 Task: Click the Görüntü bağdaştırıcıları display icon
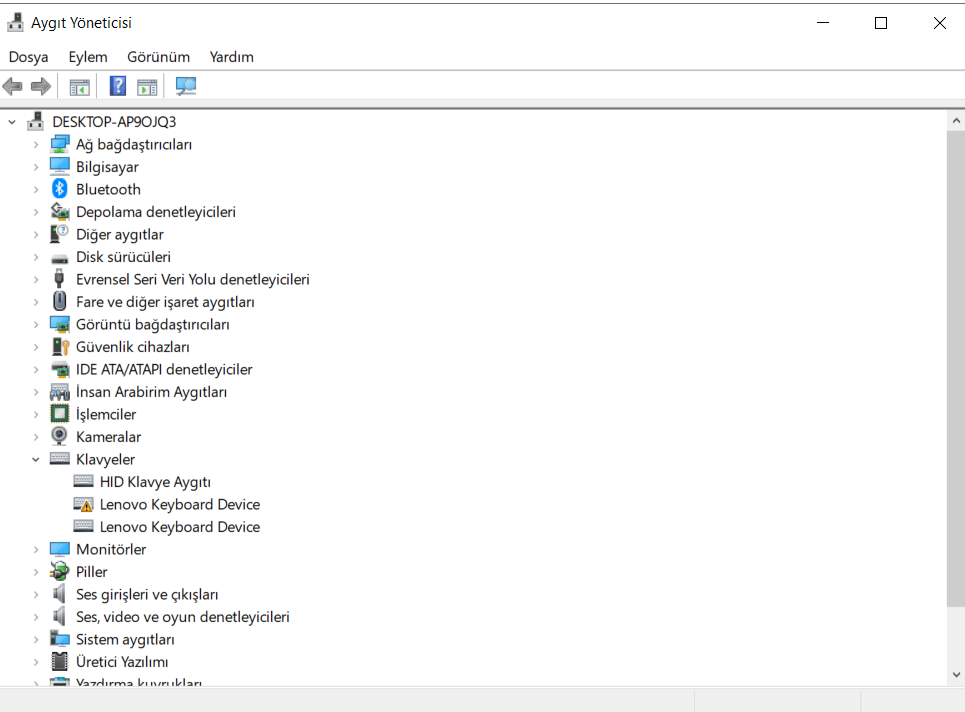coord(60,324)
